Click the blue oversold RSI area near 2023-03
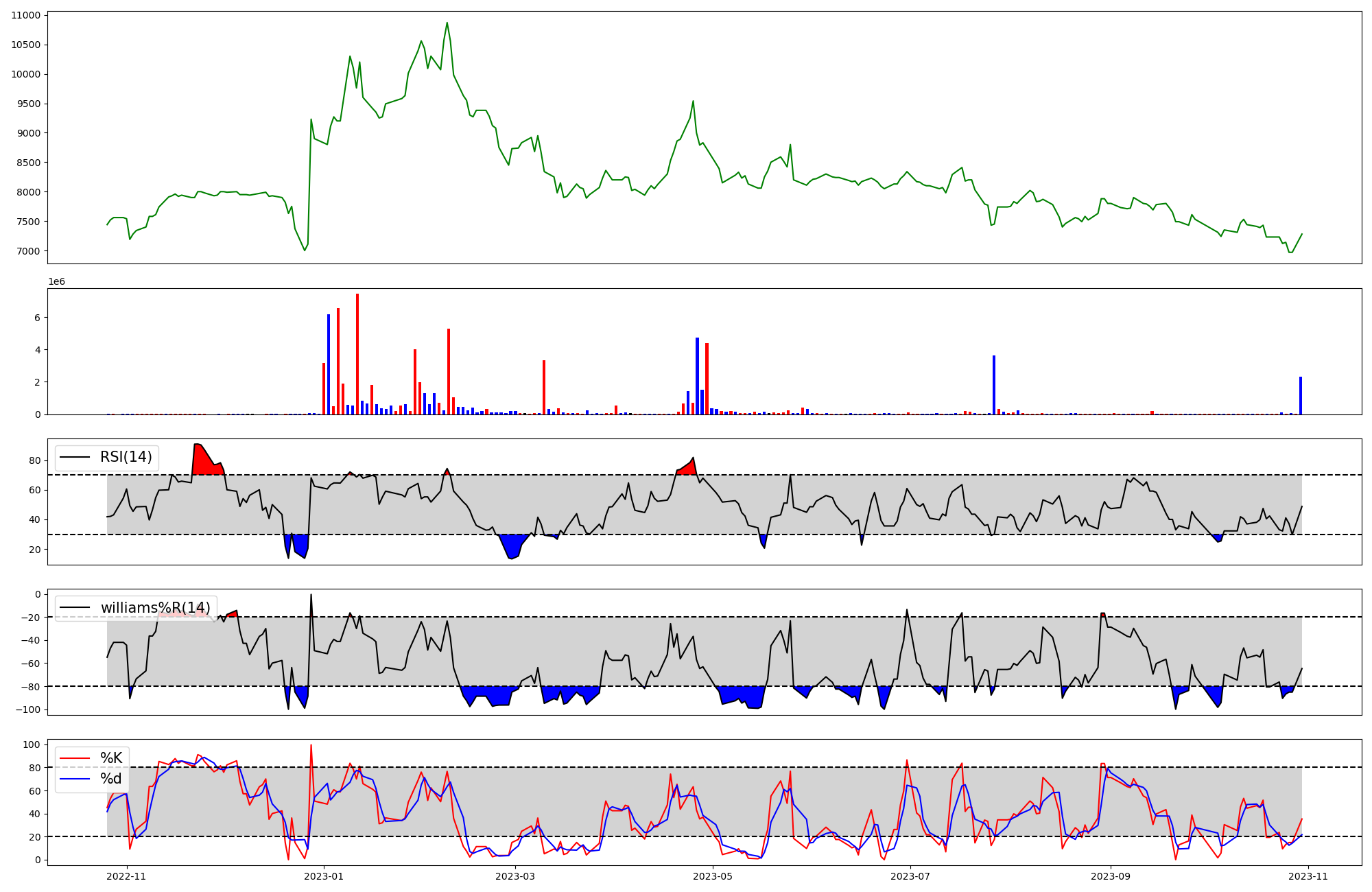 coord(512,545)
